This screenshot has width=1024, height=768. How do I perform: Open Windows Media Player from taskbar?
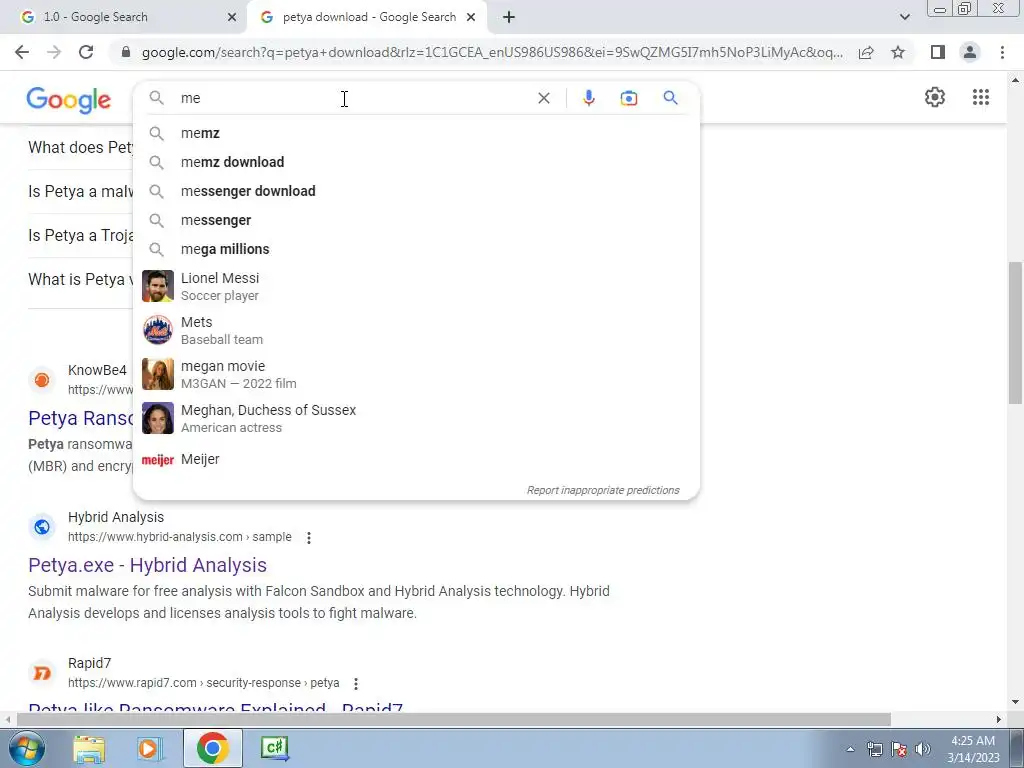click(x=150, y=748)
